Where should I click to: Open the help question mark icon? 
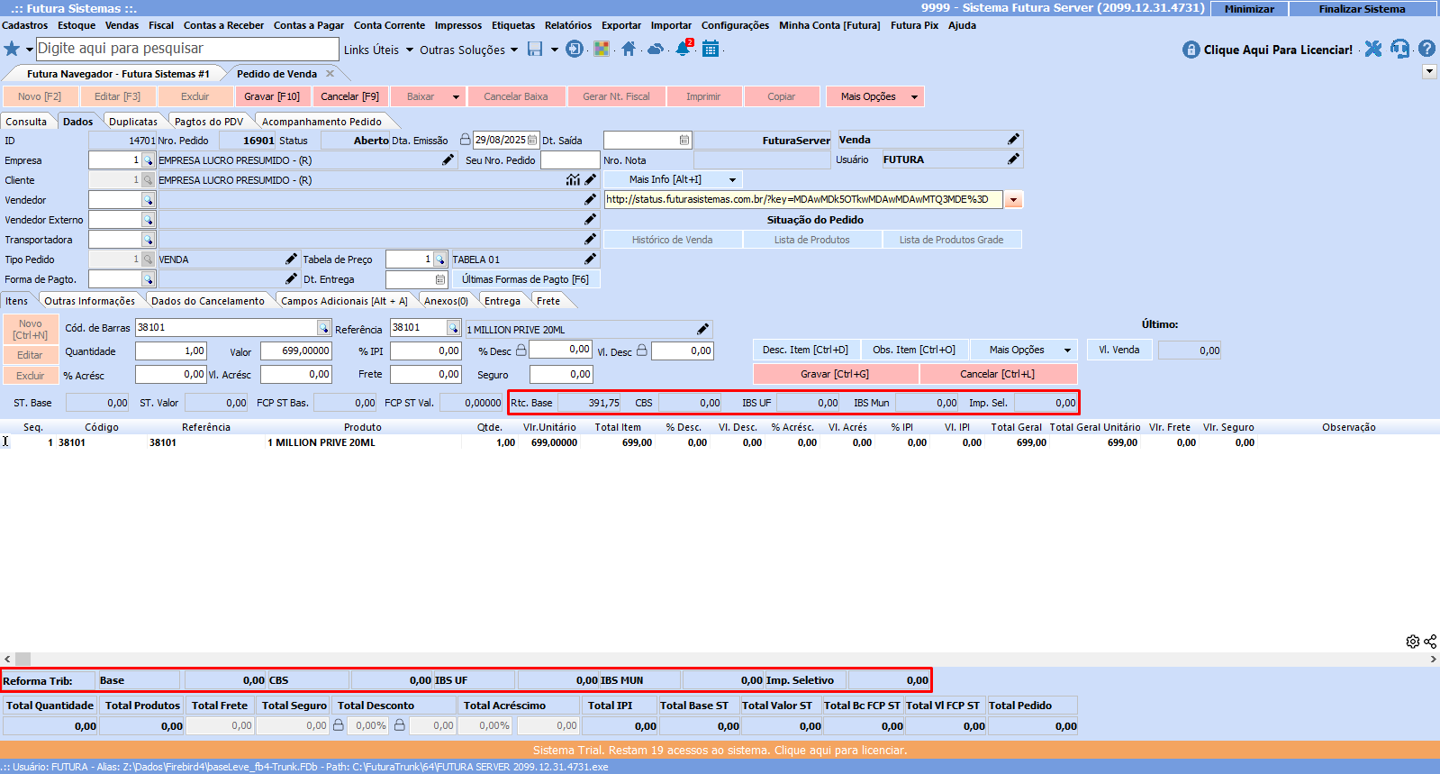1426,49
